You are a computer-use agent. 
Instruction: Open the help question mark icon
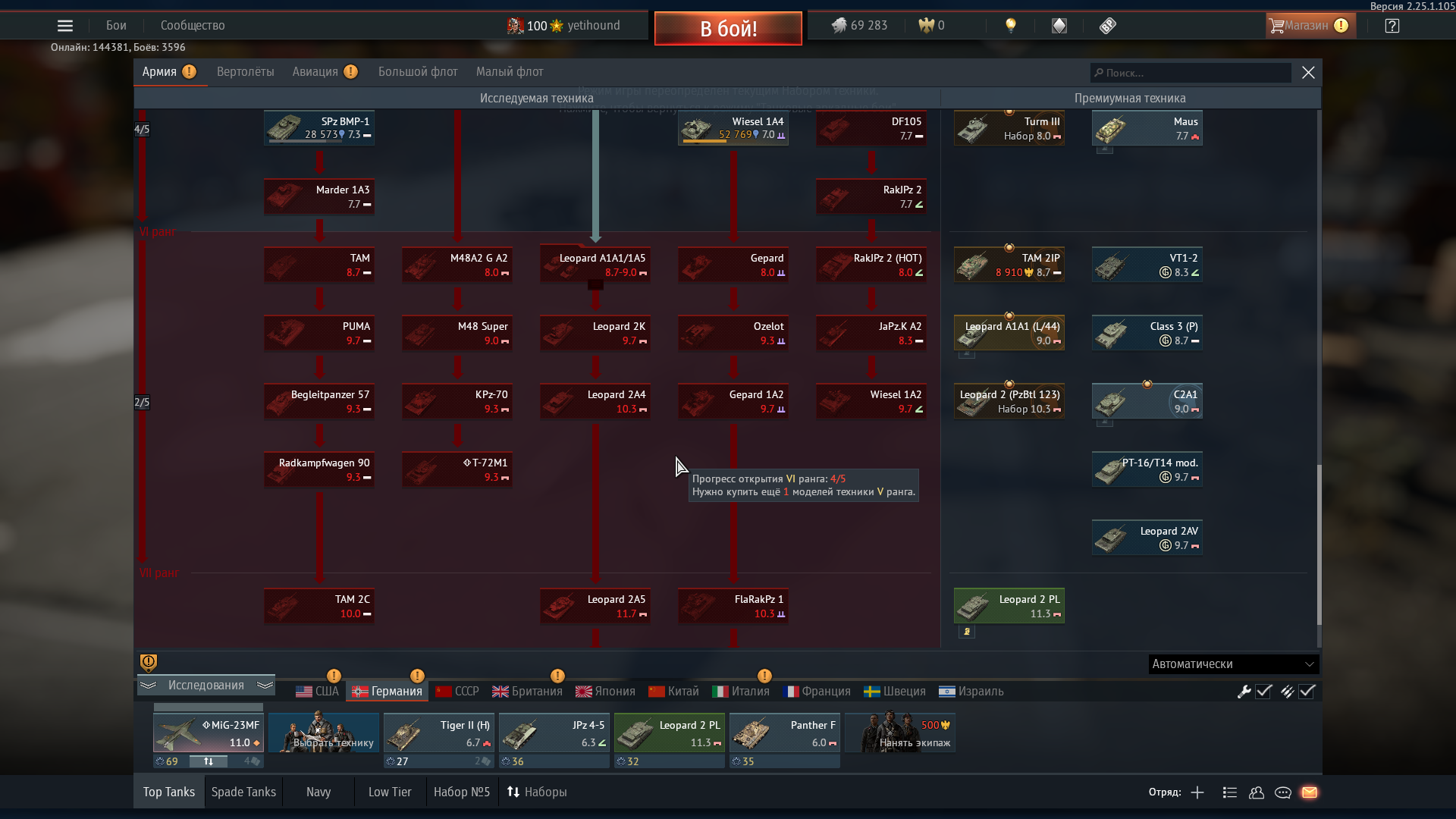click(1392, 26)
